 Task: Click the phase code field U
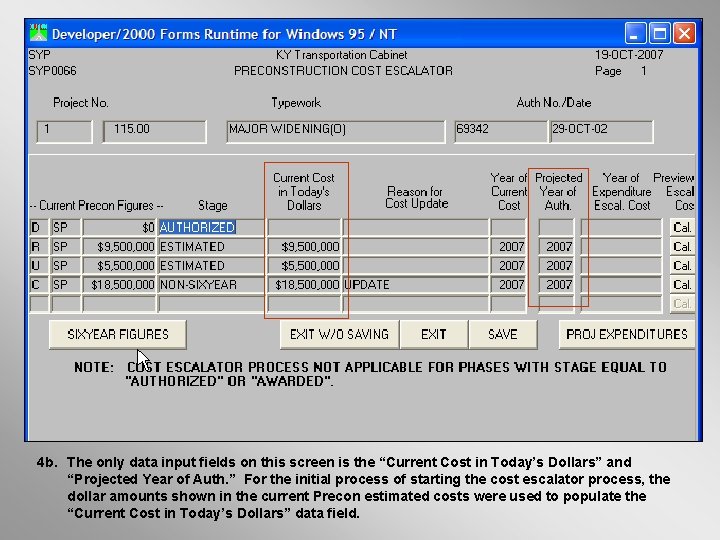pos(39,265)
